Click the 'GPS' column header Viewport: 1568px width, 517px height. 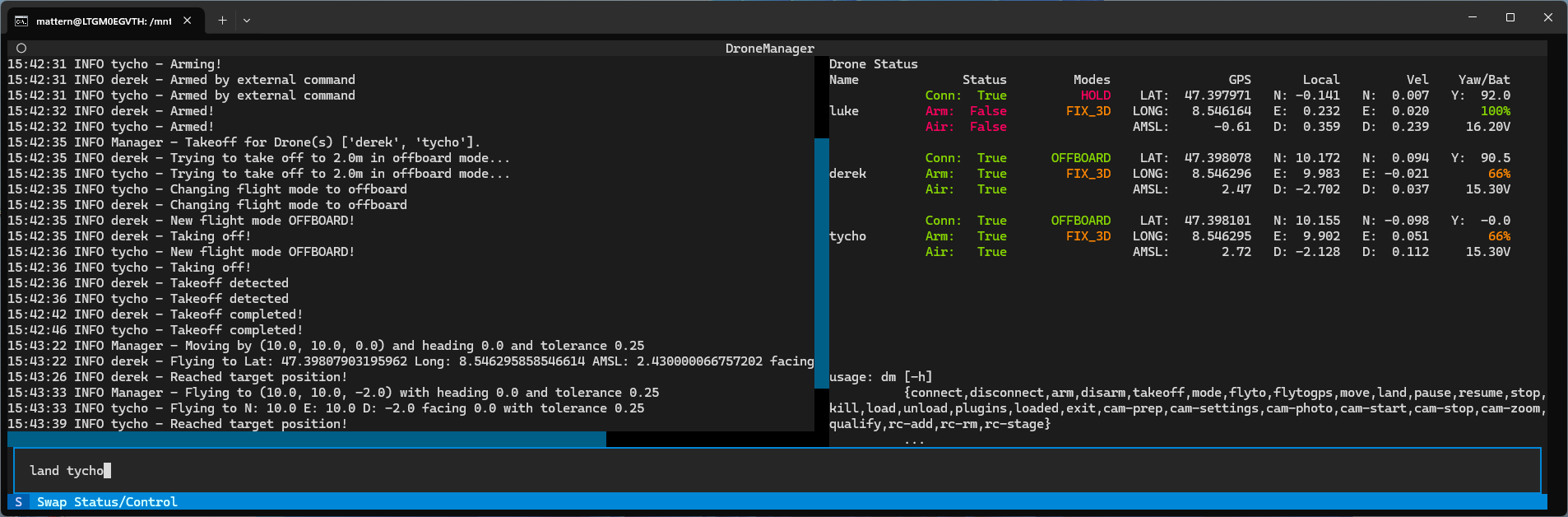1240,80
